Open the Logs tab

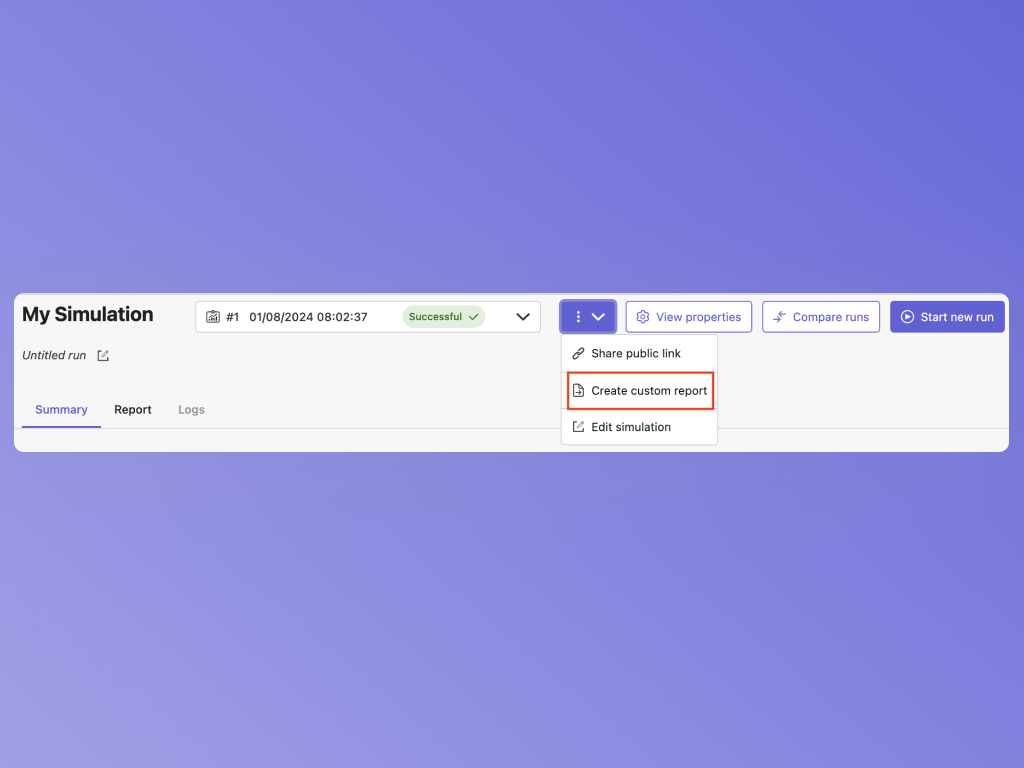pos(191,409)
